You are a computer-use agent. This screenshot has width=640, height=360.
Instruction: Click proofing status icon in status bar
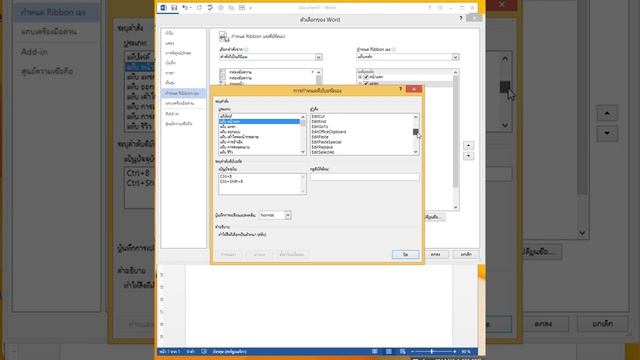click(204, 351)
